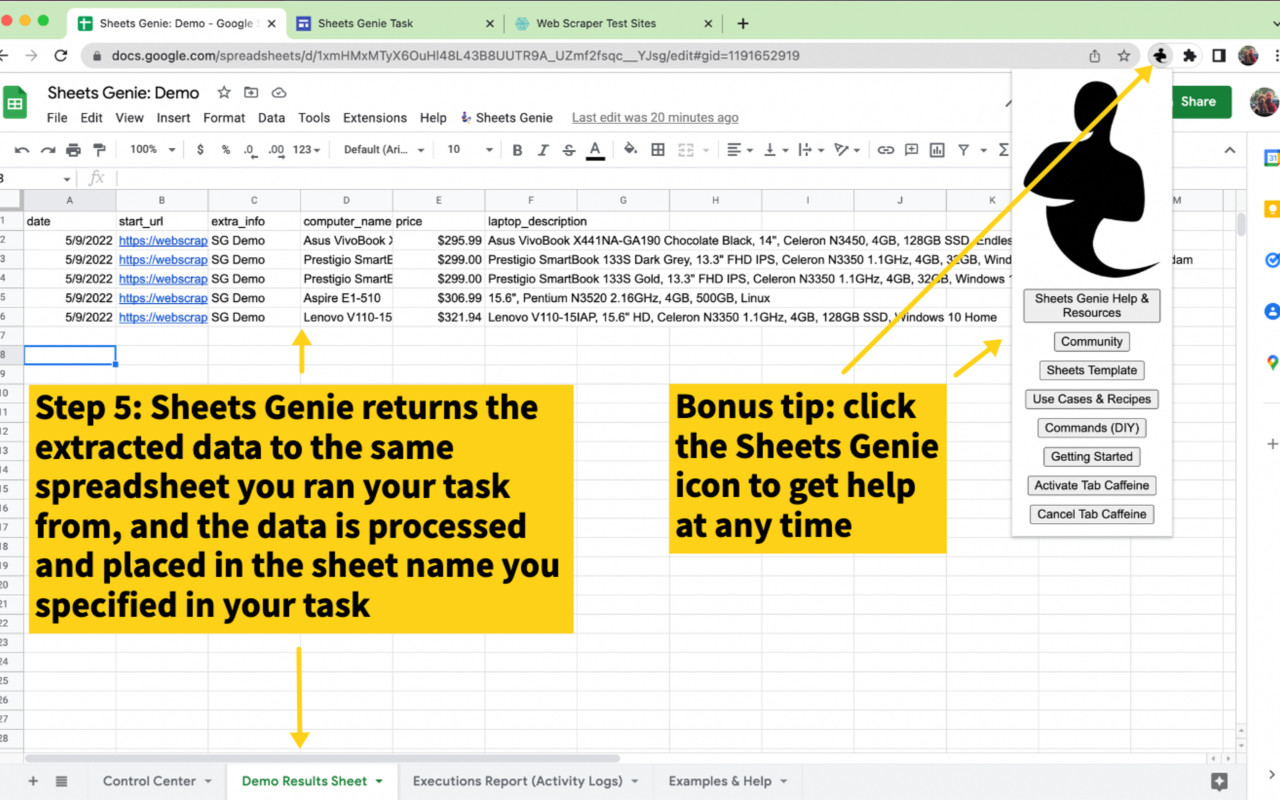This screenshot has height=800, width=1280.
Task: Click the Print icon
Action: 73,150
